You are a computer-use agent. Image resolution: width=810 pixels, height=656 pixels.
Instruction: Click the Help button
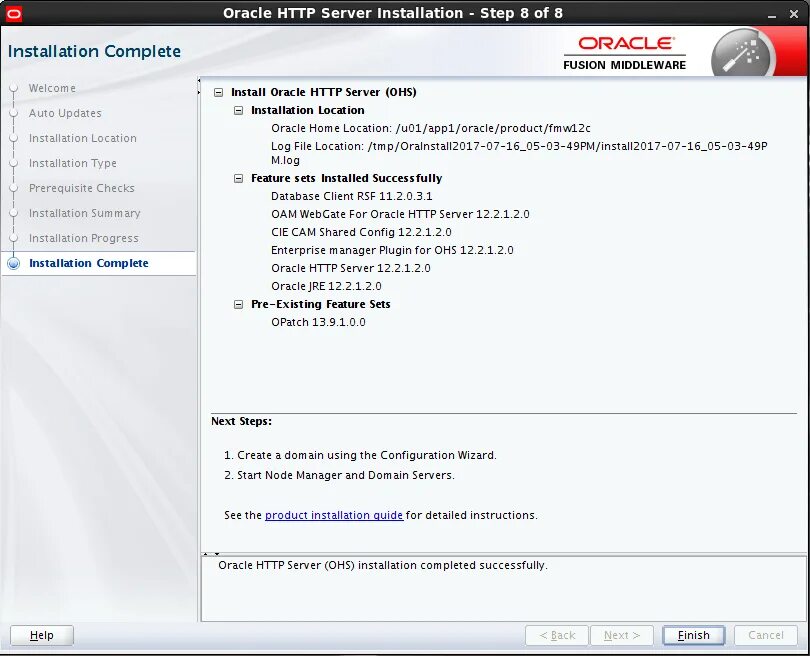tap(42, 635)
